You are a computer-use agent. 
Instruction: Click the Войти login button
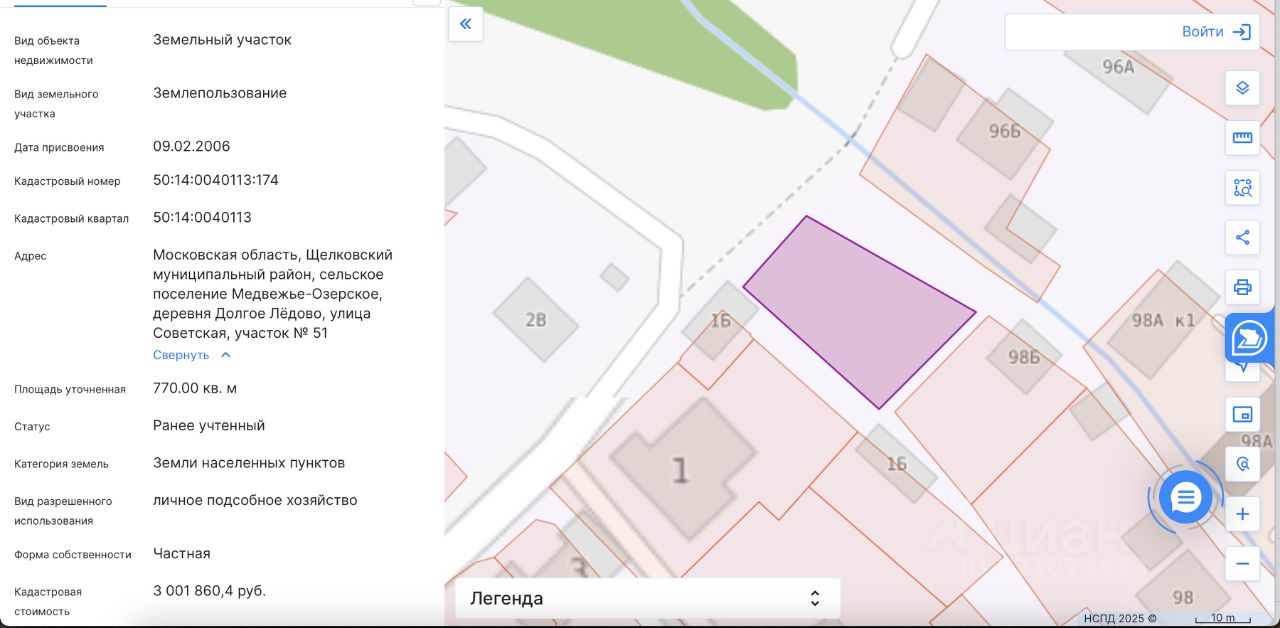pos(1215,32)
